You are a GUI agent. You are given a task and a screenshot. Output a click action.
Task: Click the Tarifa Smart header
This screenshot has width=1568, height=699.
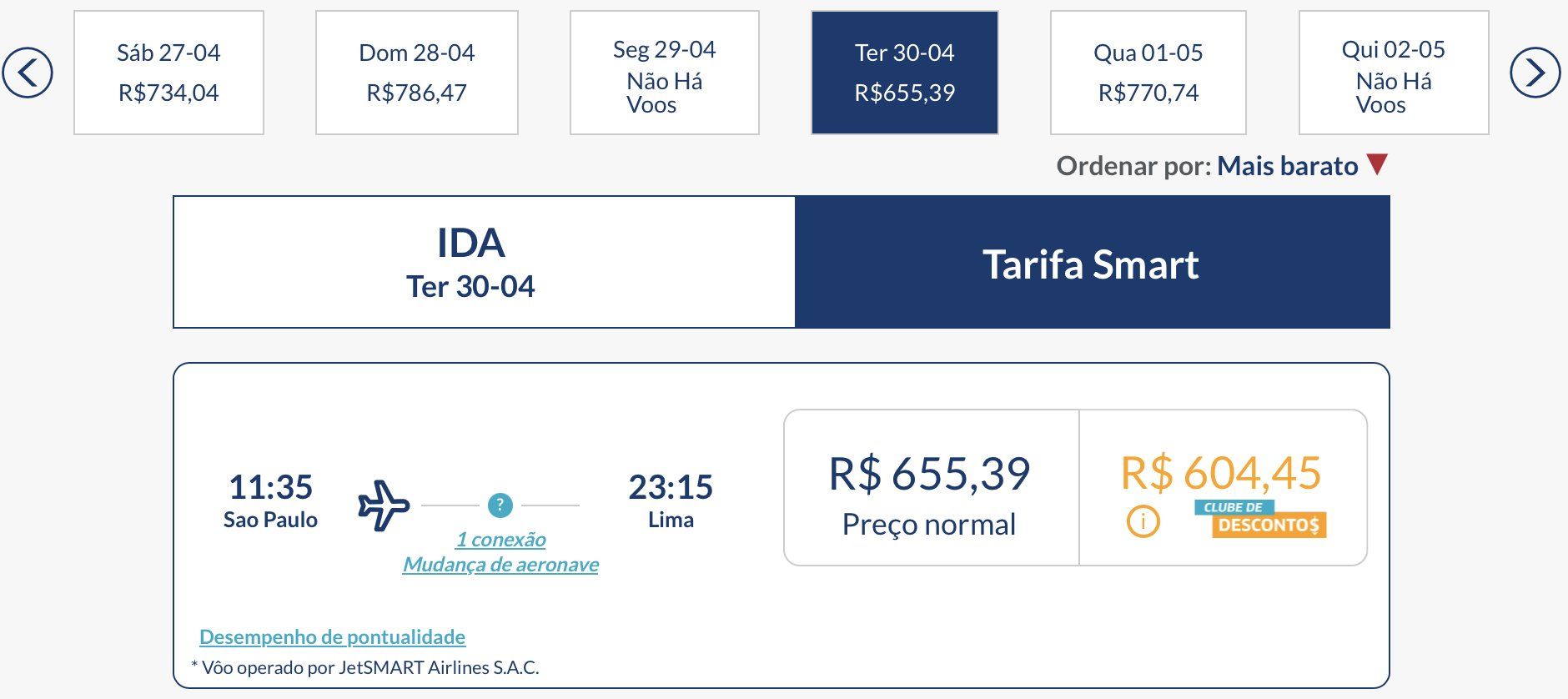point(1091,263)
